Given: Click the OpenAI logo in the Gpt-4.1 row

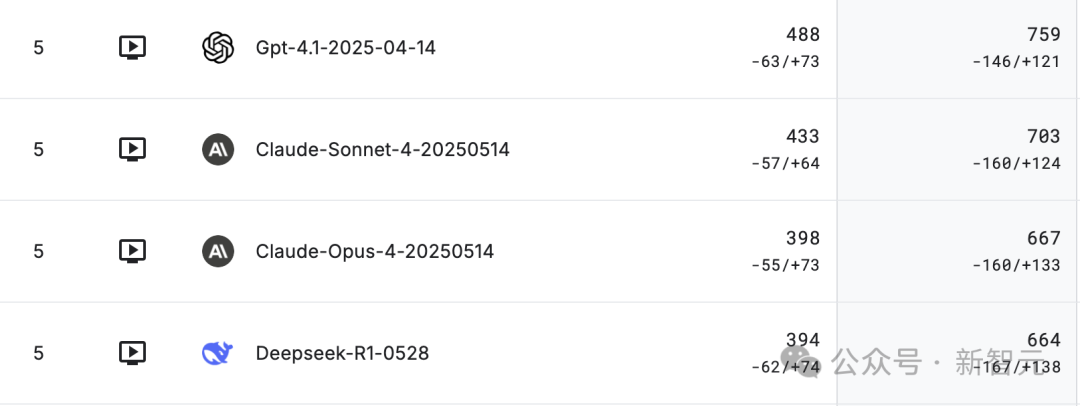Looking at the screenshot, I should 218,48.
